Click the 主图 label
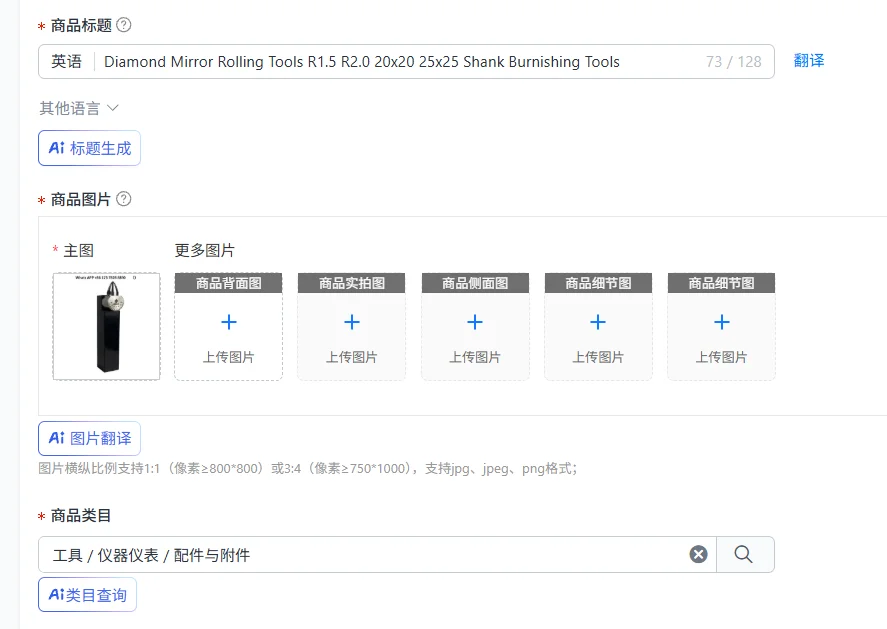The image size is (887, 629). (x=78, y=250)
